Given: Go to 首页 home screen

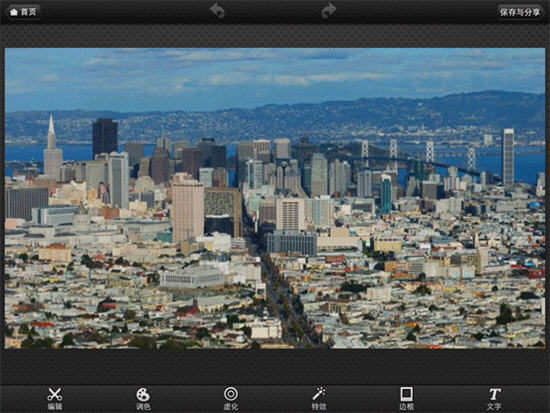Looking at the screenshot, I should [23, 12].
